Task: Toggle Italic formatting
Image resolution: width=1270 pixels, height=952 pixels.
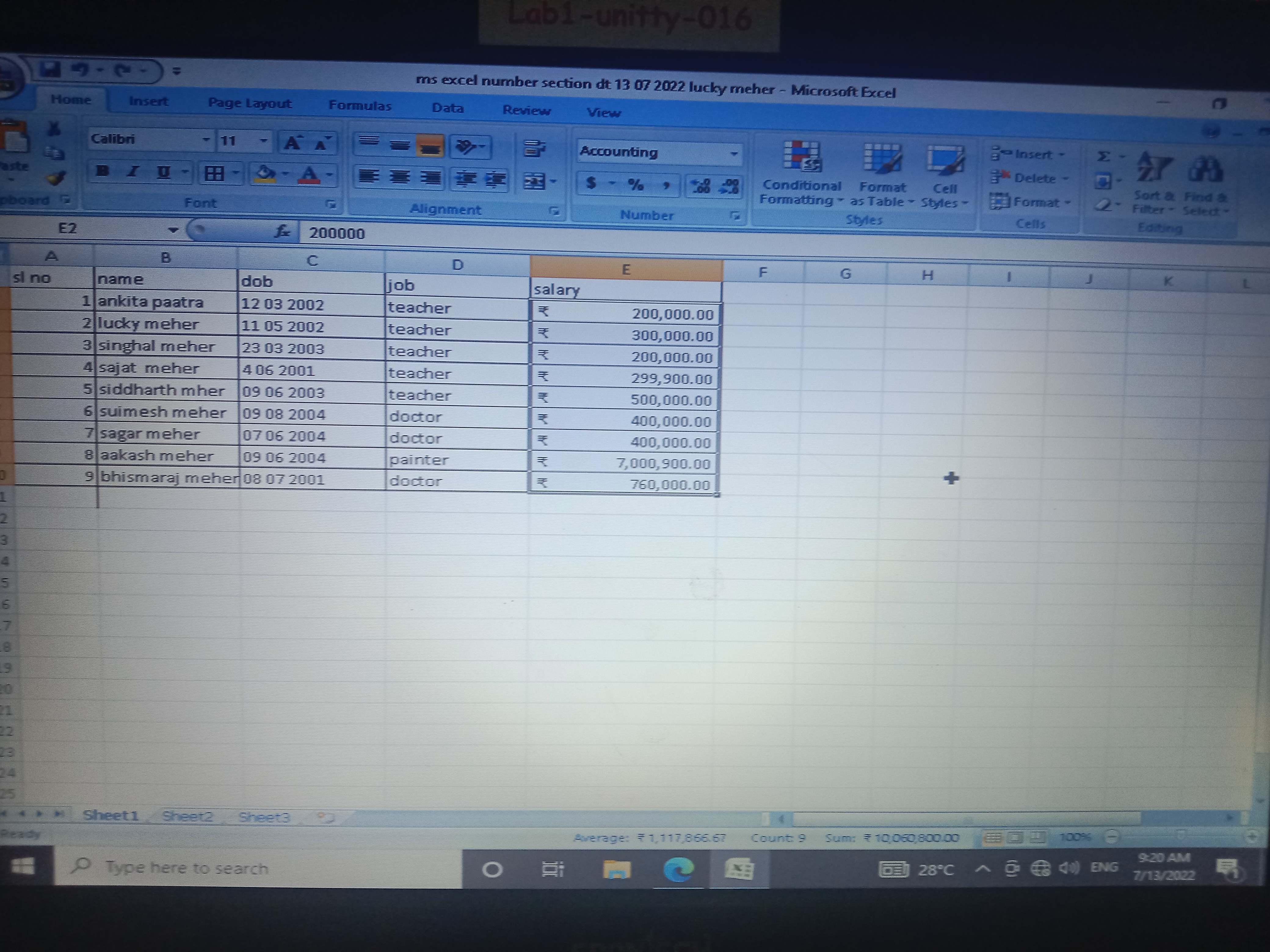Action: (133, 171)
